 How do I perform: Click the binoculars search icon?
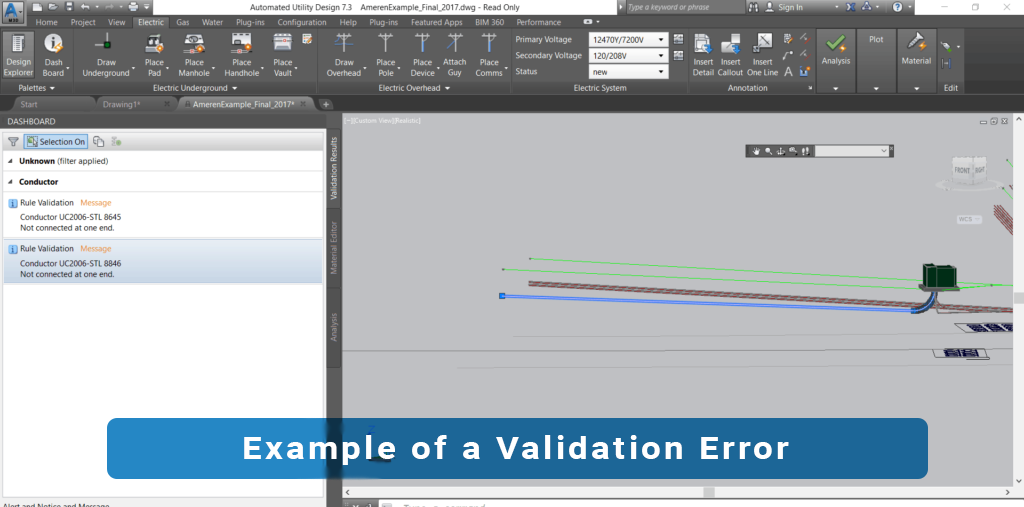(x=754, y=7)
